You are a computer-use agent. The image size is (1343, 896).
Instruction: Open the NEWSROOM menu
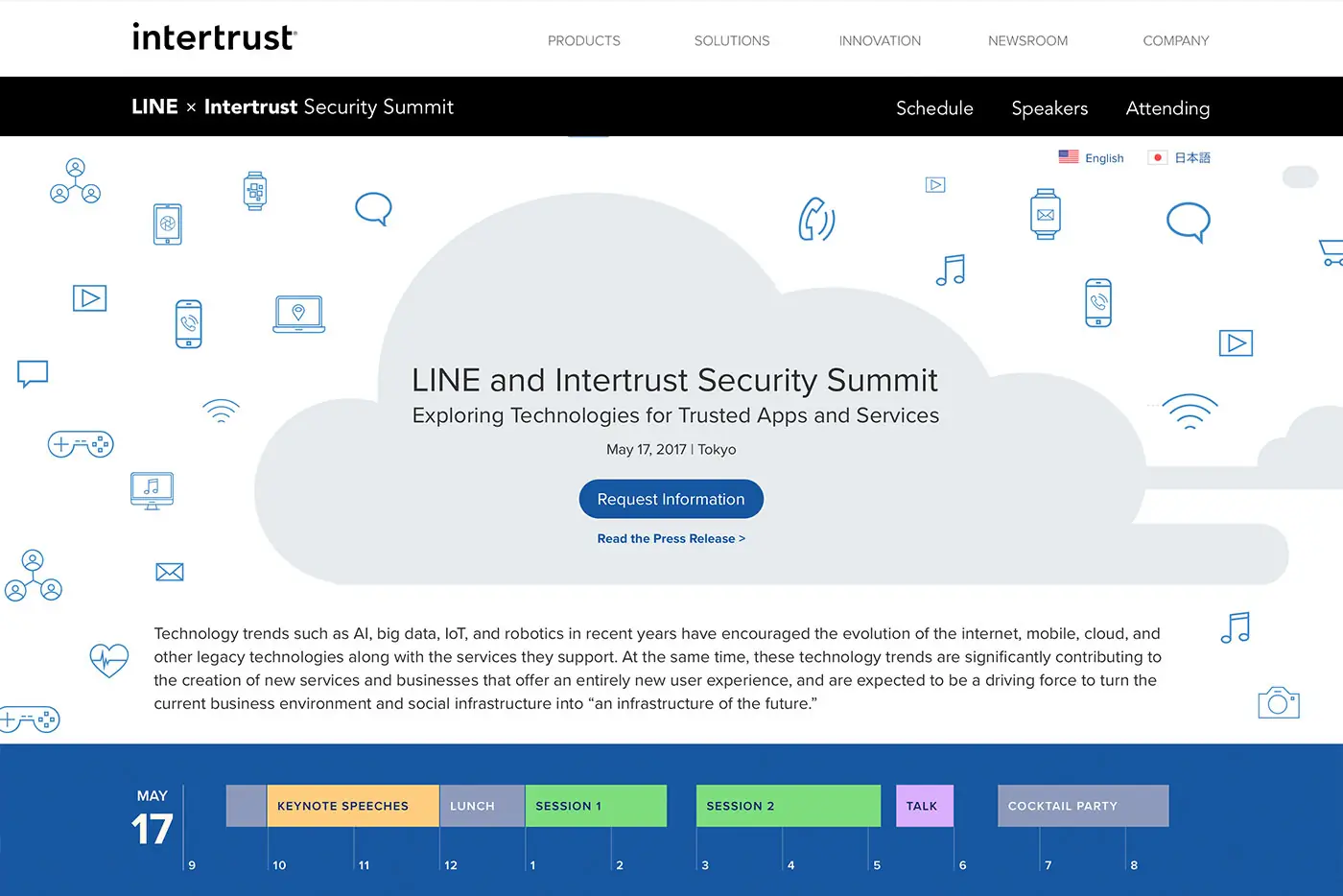[x=1027, y=40]
